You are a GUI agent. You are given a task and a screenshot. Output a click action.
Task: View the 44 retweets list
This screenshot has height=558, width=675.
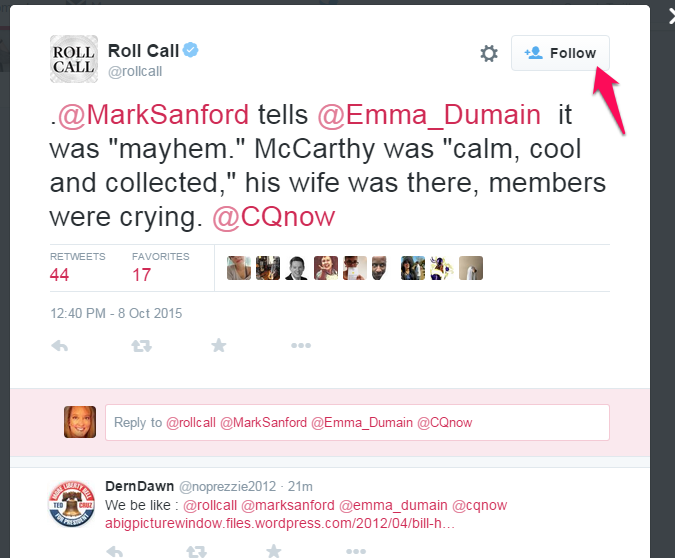[60, 274]
